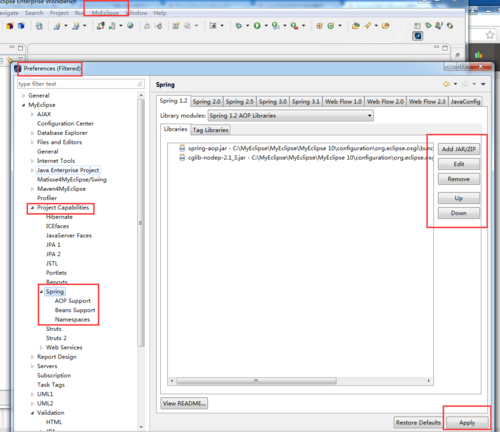Select Namespaces tree item

[x=72, y=320]
